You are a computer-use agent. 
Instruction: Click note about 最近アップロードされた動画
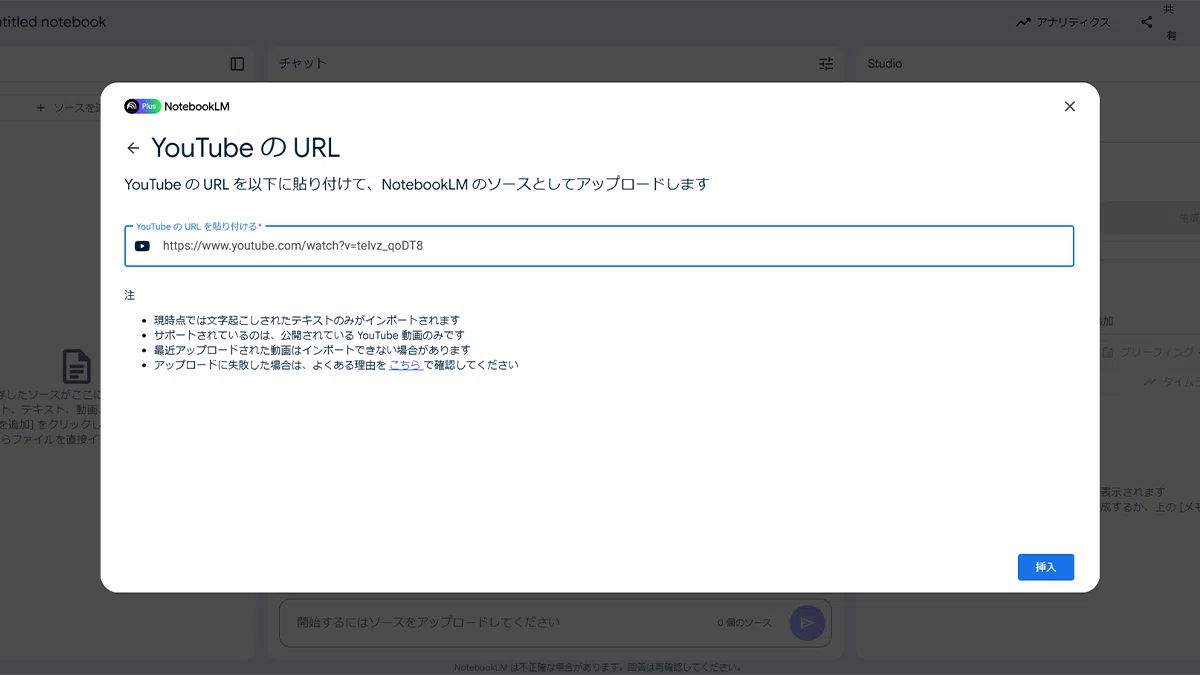tap(312, 350)
